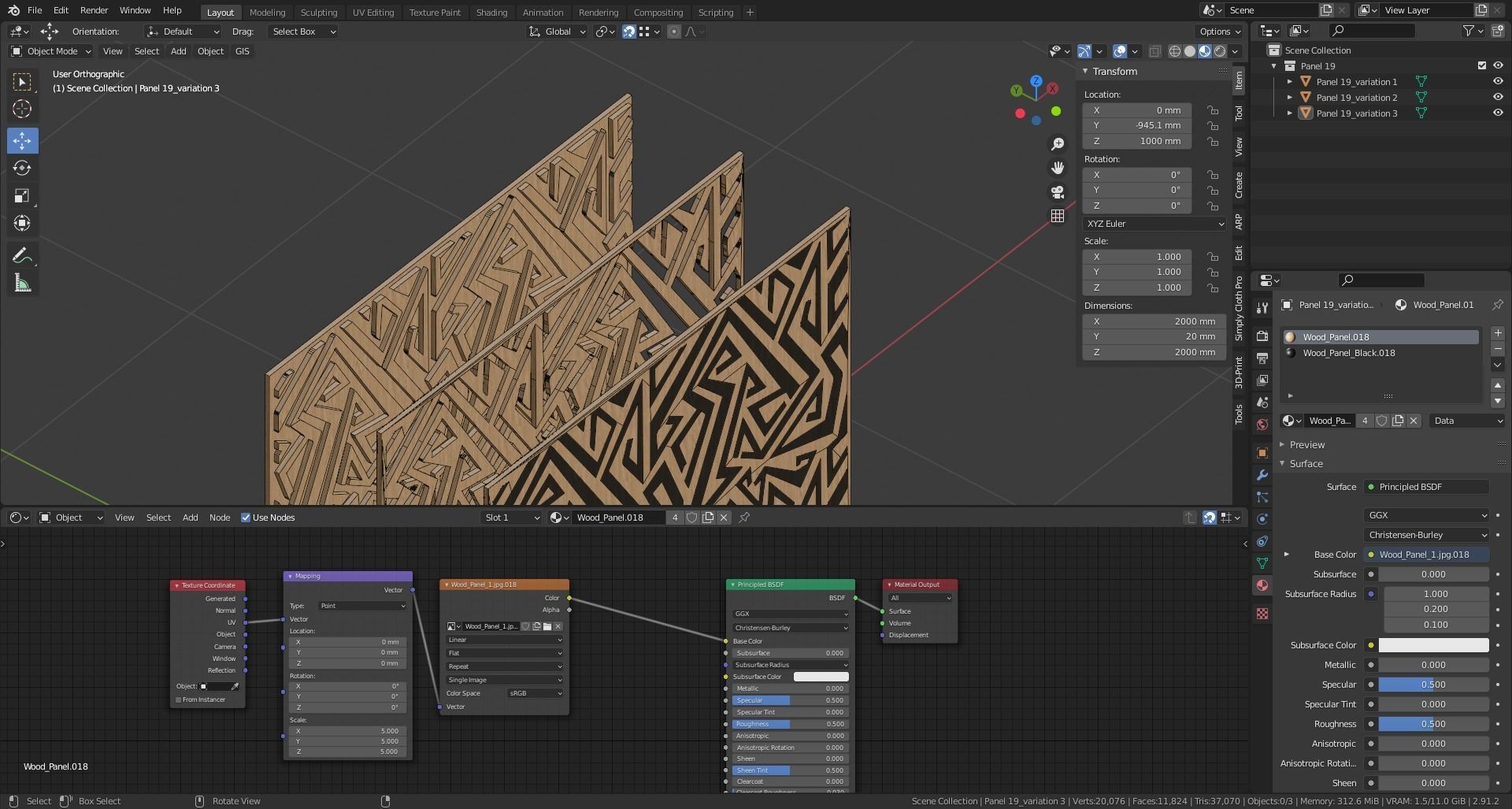
Task: Toggle camera view icon
Action: (x=1058, y=191)
